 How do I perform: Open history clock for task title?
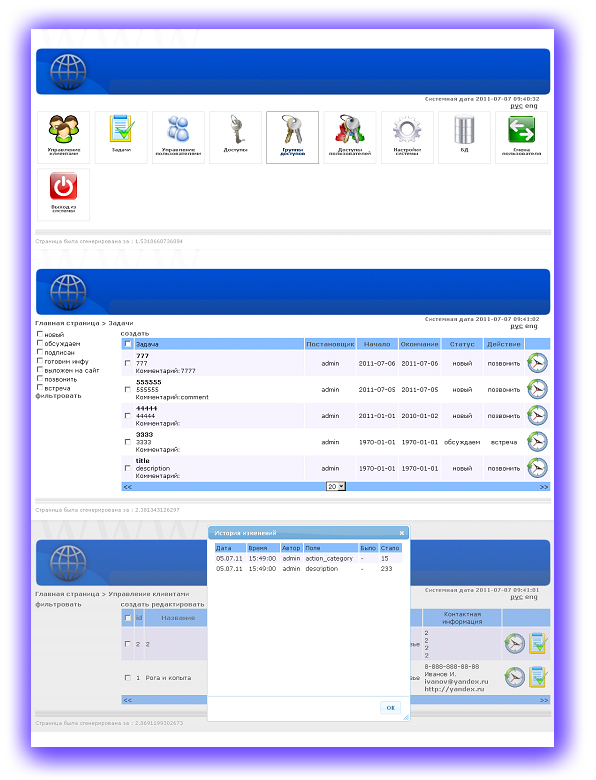pyautogui.click(x=537, y=468)
